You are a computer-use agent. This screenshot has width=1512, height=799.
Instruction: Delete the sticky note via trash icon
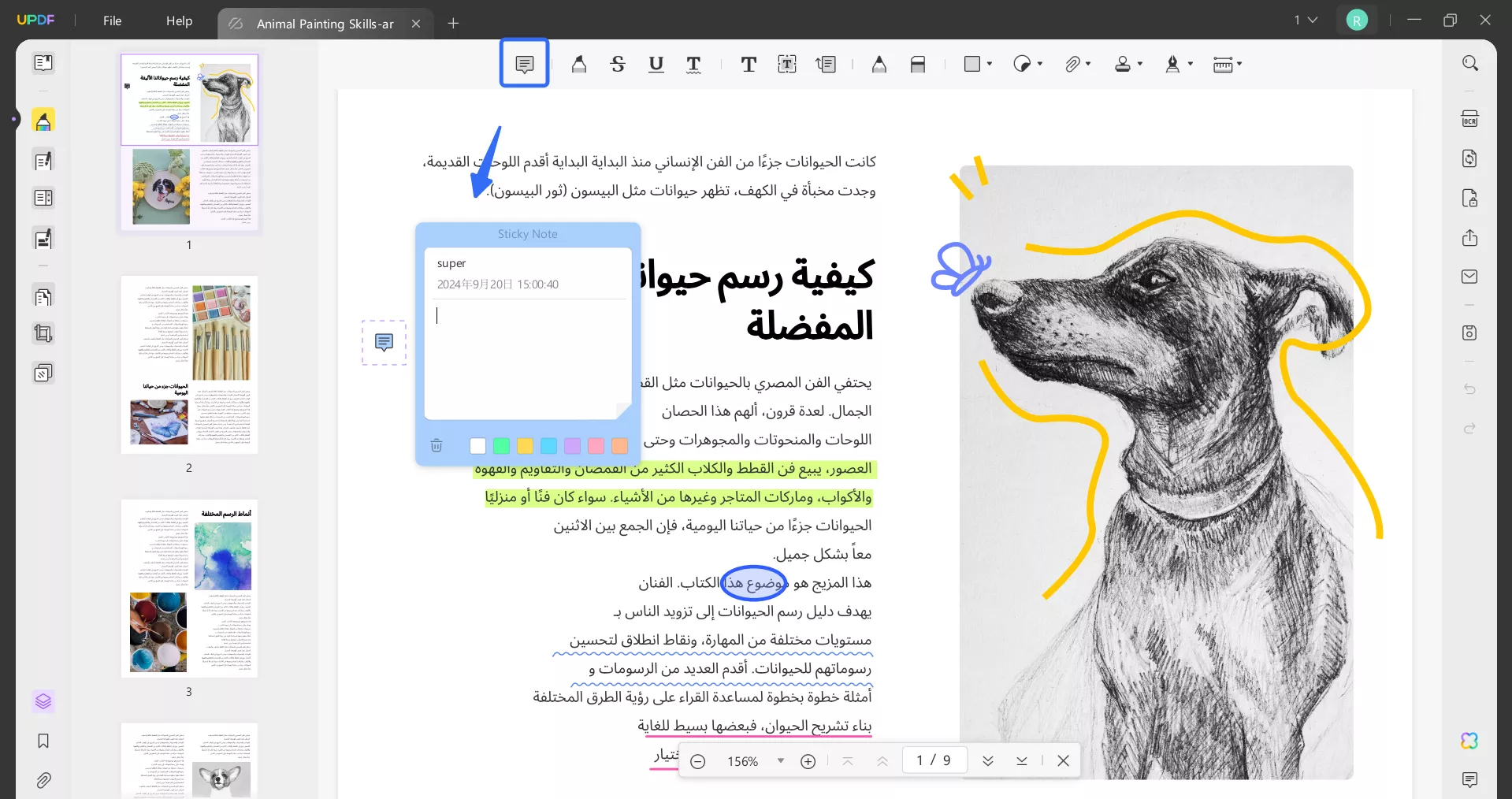437,445
